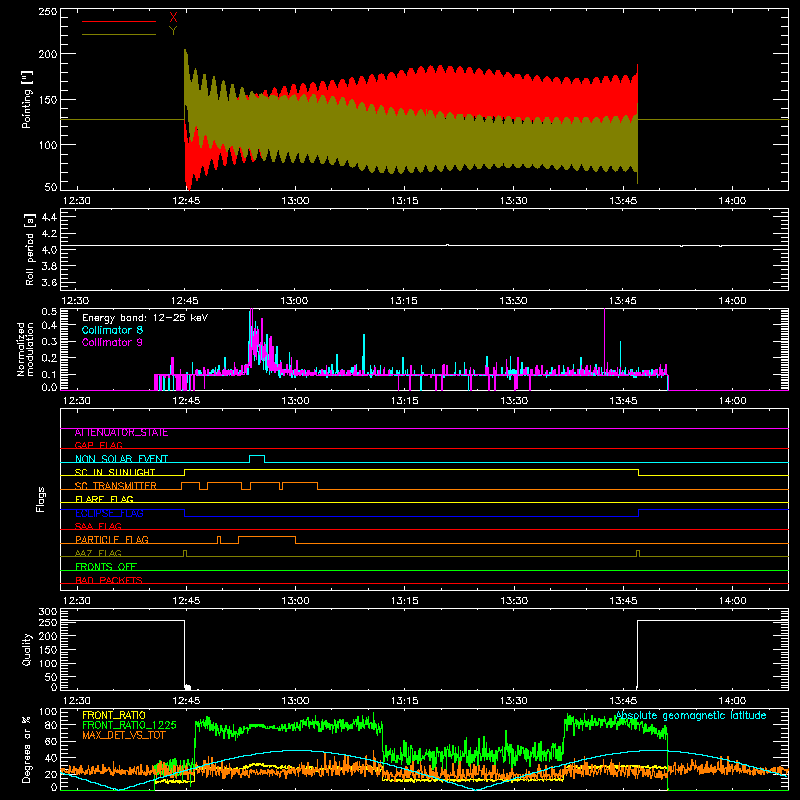This screenshot has height=800, width=800.
Task: Click the Pointing axis title
Action: [x=27, y=99]
